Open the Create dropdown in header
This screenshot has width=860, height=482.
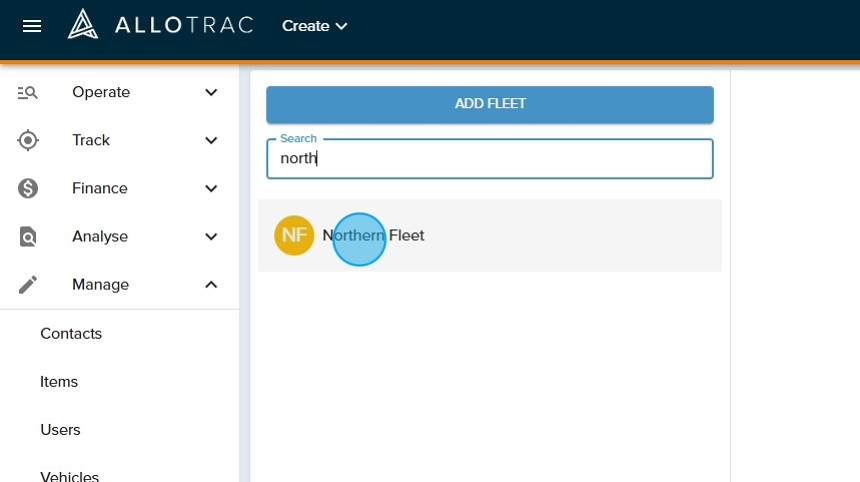(314, 26)
